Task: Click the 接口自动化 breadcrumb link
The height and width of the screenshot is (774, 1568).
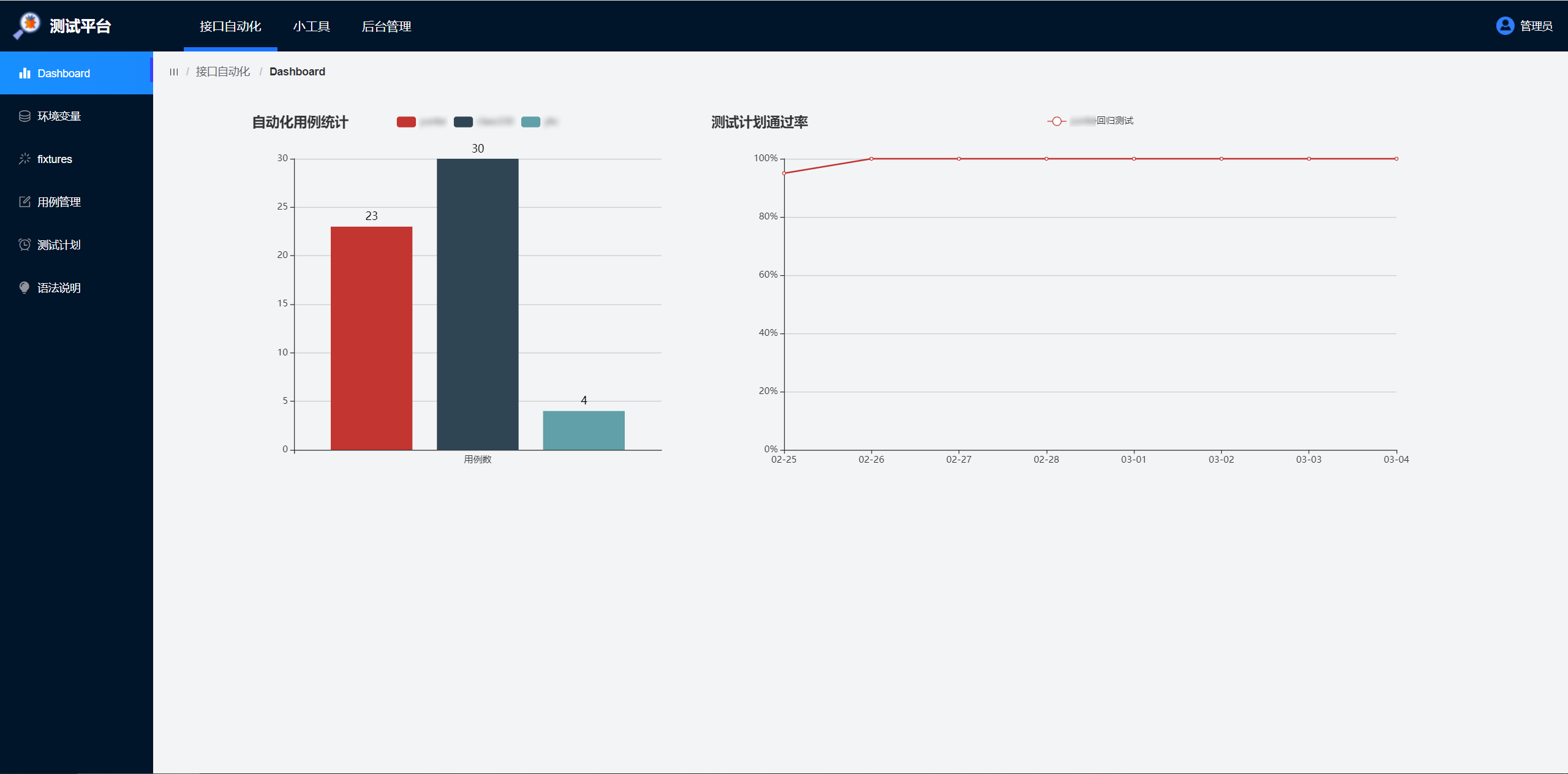Action: (x=223, y=72)
